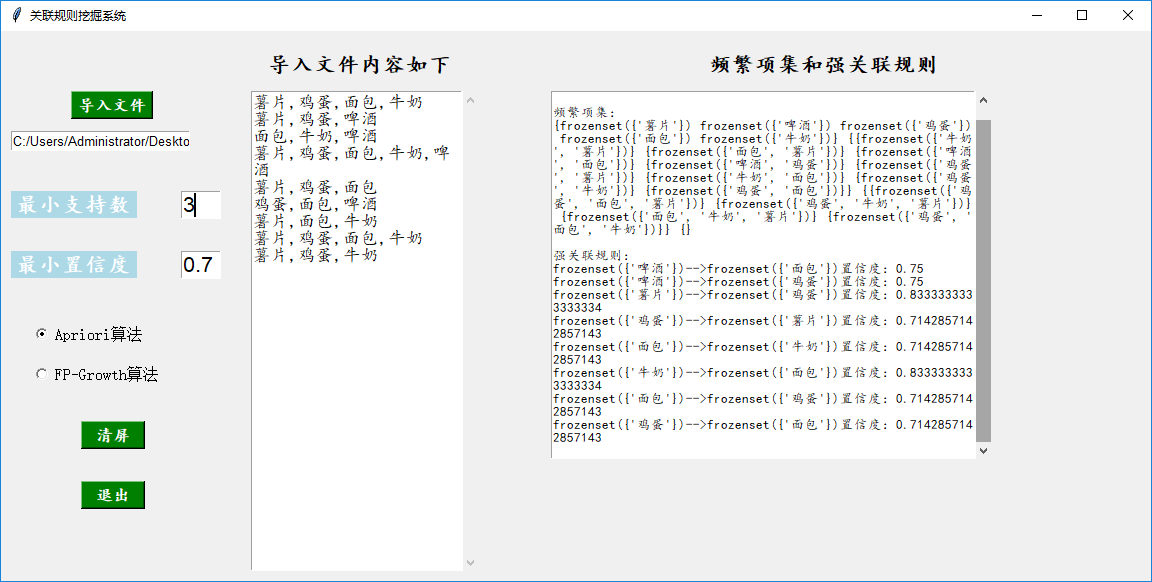Click the last line 薯片,鸡蛋,牛奶
Viewport: 1152px width, 582px height.
pos(316,255)
